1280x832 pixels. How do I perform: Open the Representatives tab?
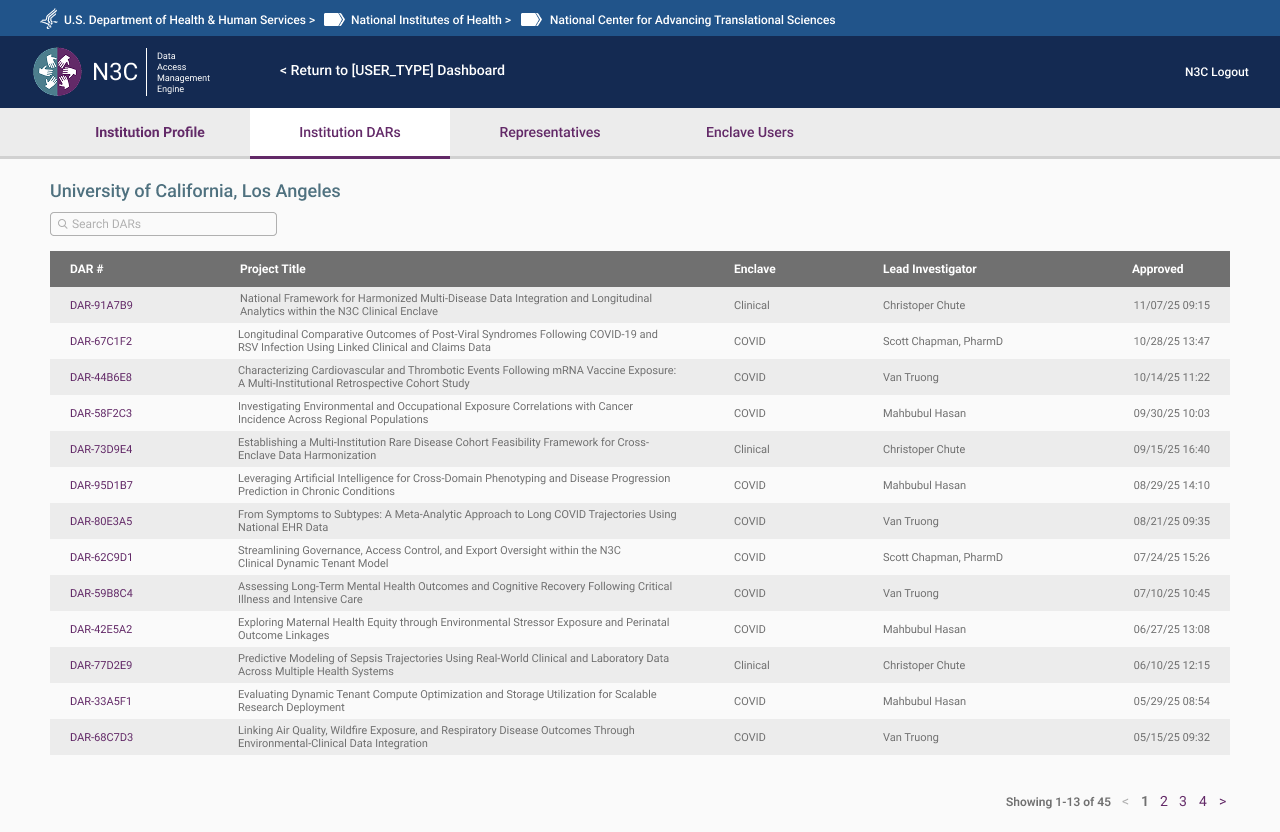click(x=550, y=132)
